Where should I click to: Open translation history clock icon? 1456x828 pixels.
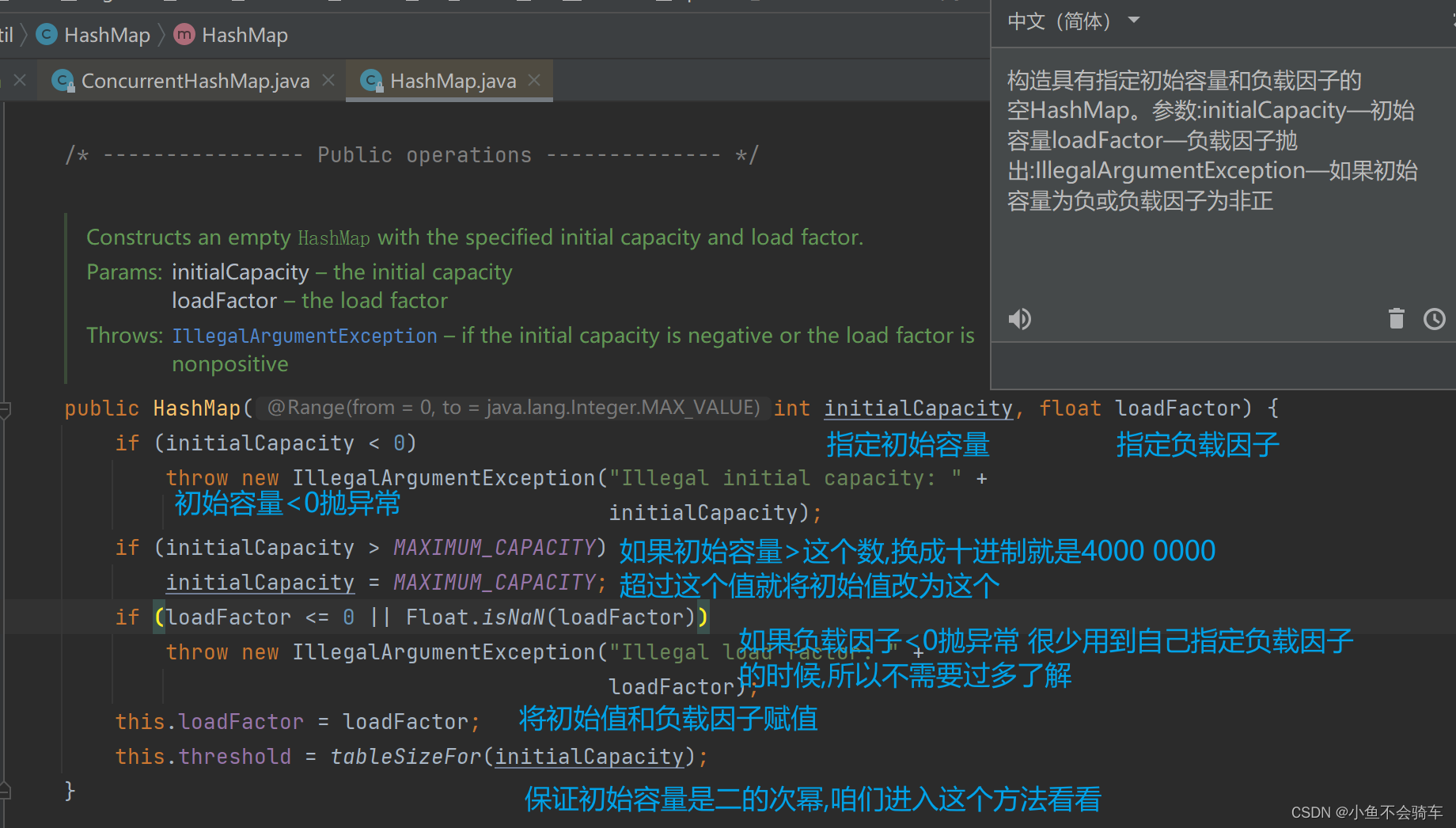(x=1435, y=319)
